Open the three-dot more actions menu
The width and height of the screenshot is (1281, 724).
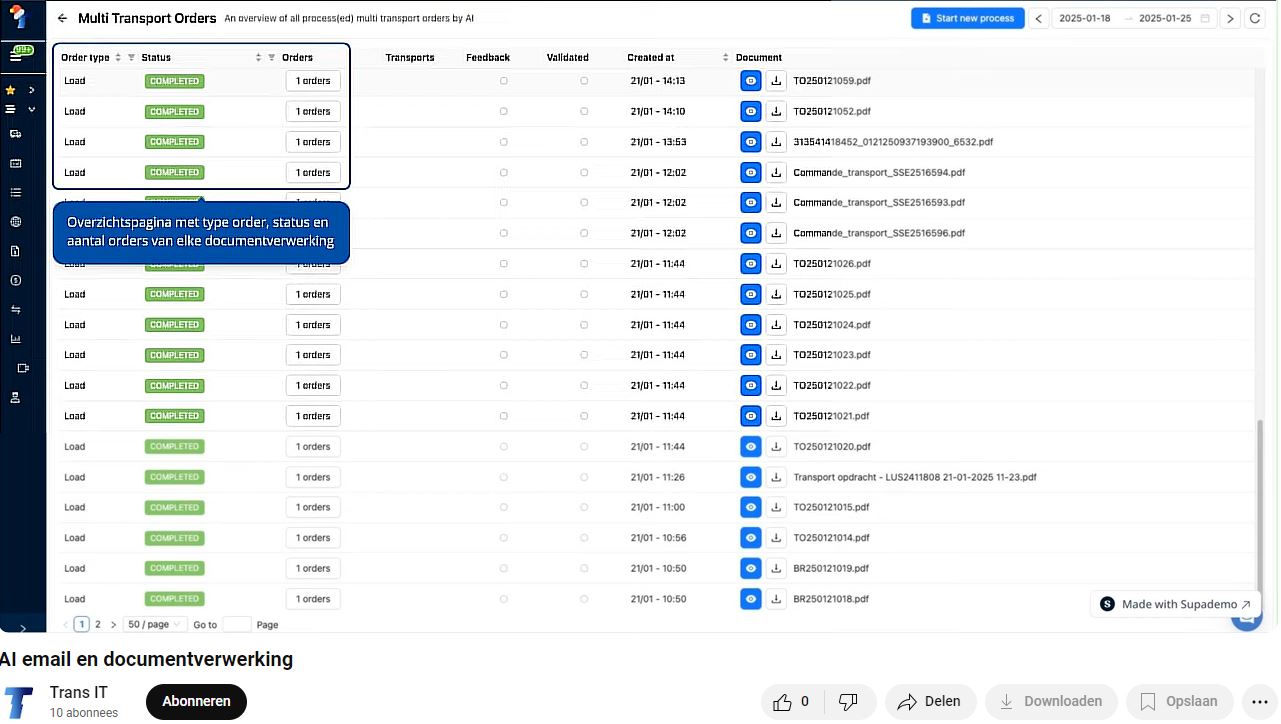point(1259,702)
